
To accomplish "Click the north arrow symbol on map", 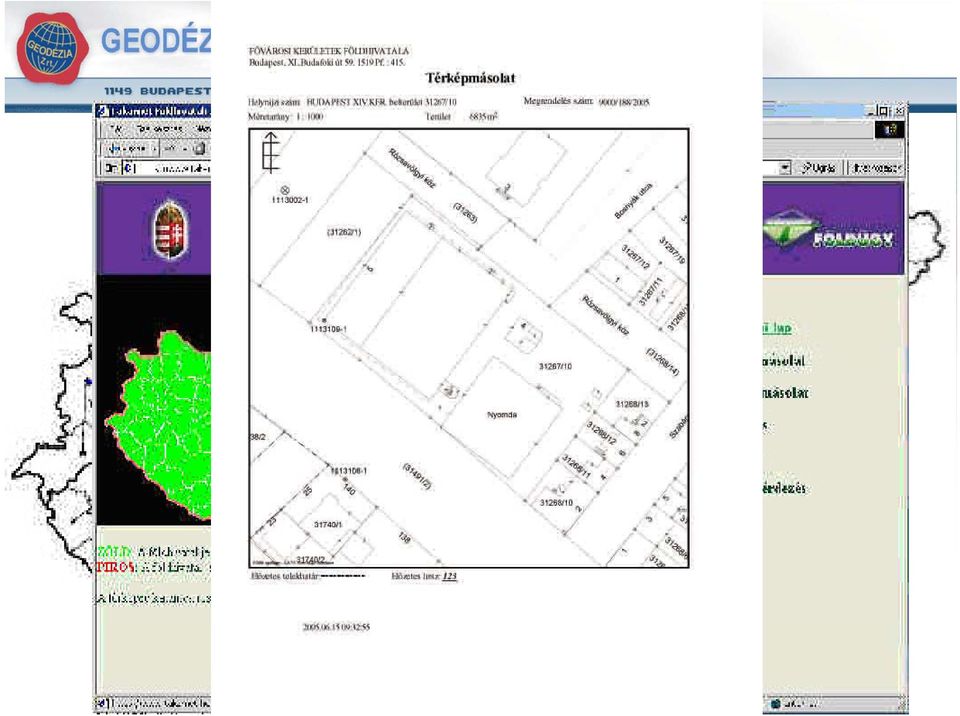I will tap(270, 152).
